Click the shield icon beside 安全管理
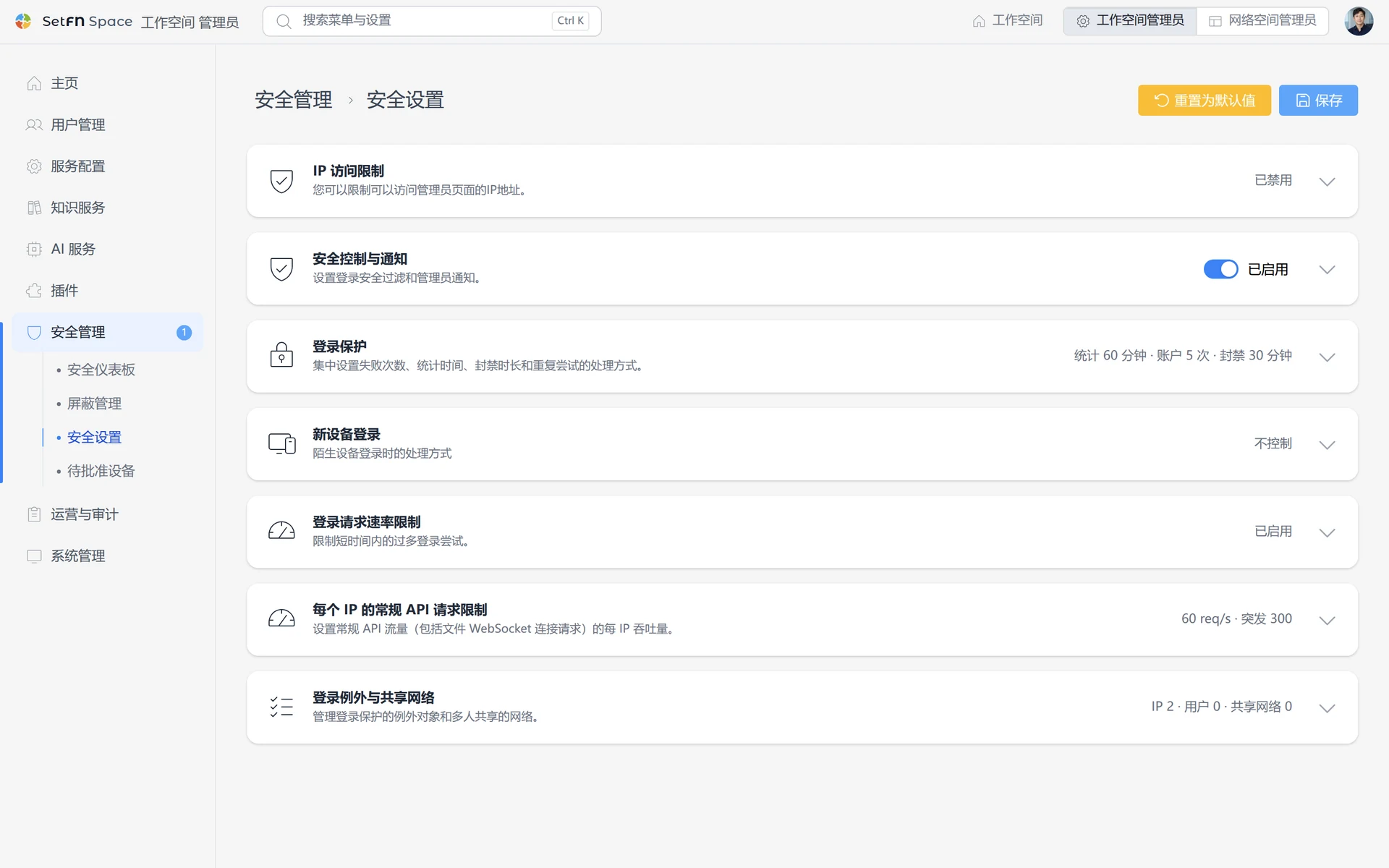Viewport: 1389px width, 868px height. pyautogui.click(x=34, y=332)
